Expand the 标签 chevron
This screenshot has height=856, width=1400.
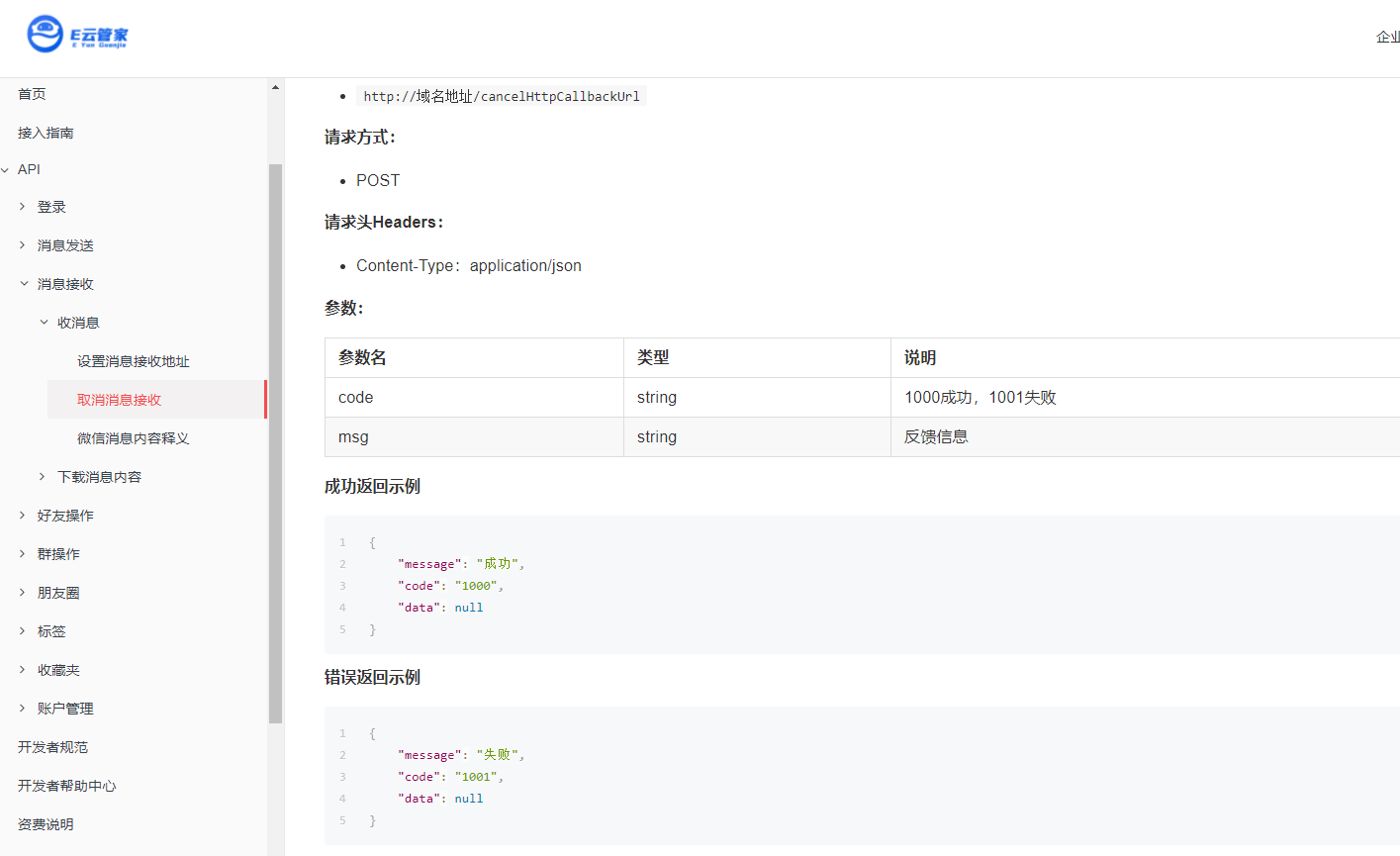[23, 631]
